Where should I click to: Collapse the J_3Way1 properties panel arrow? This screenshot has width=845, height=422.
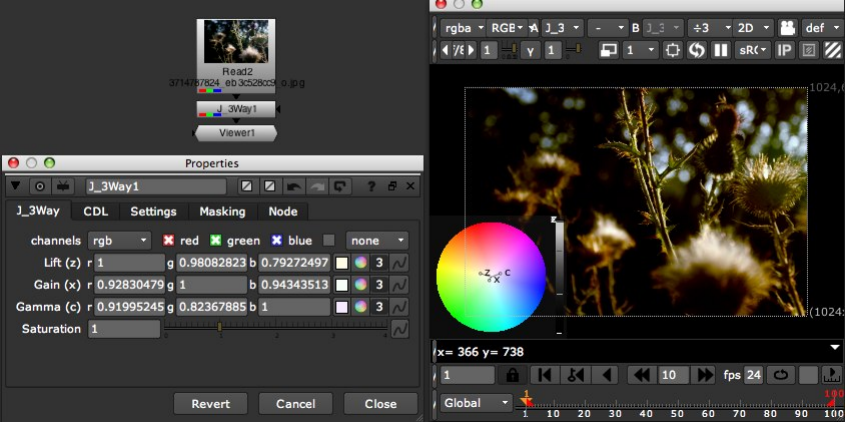15,186
